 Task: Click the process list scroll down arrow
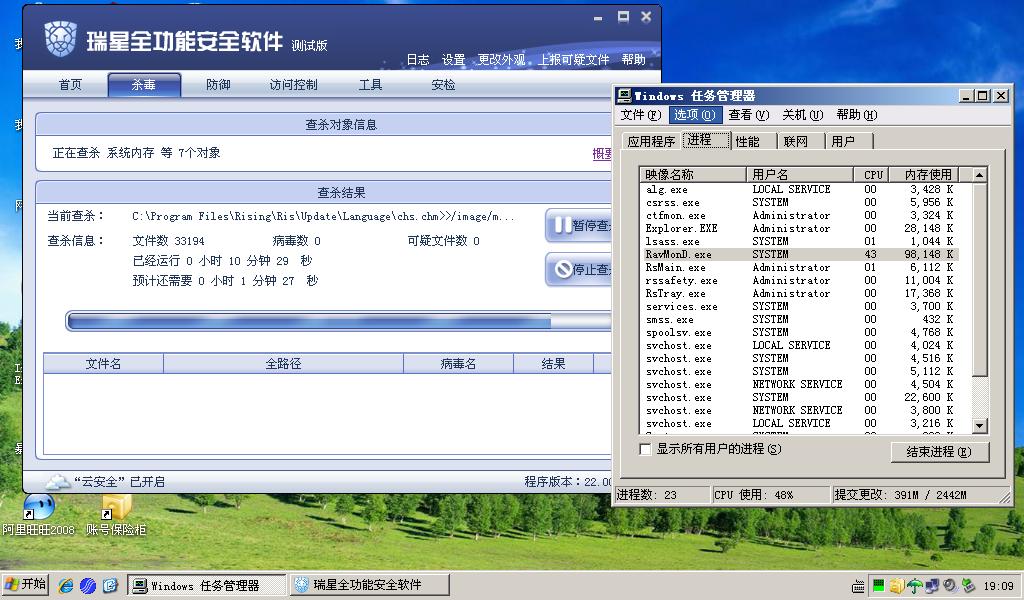(x=980, y=426)
